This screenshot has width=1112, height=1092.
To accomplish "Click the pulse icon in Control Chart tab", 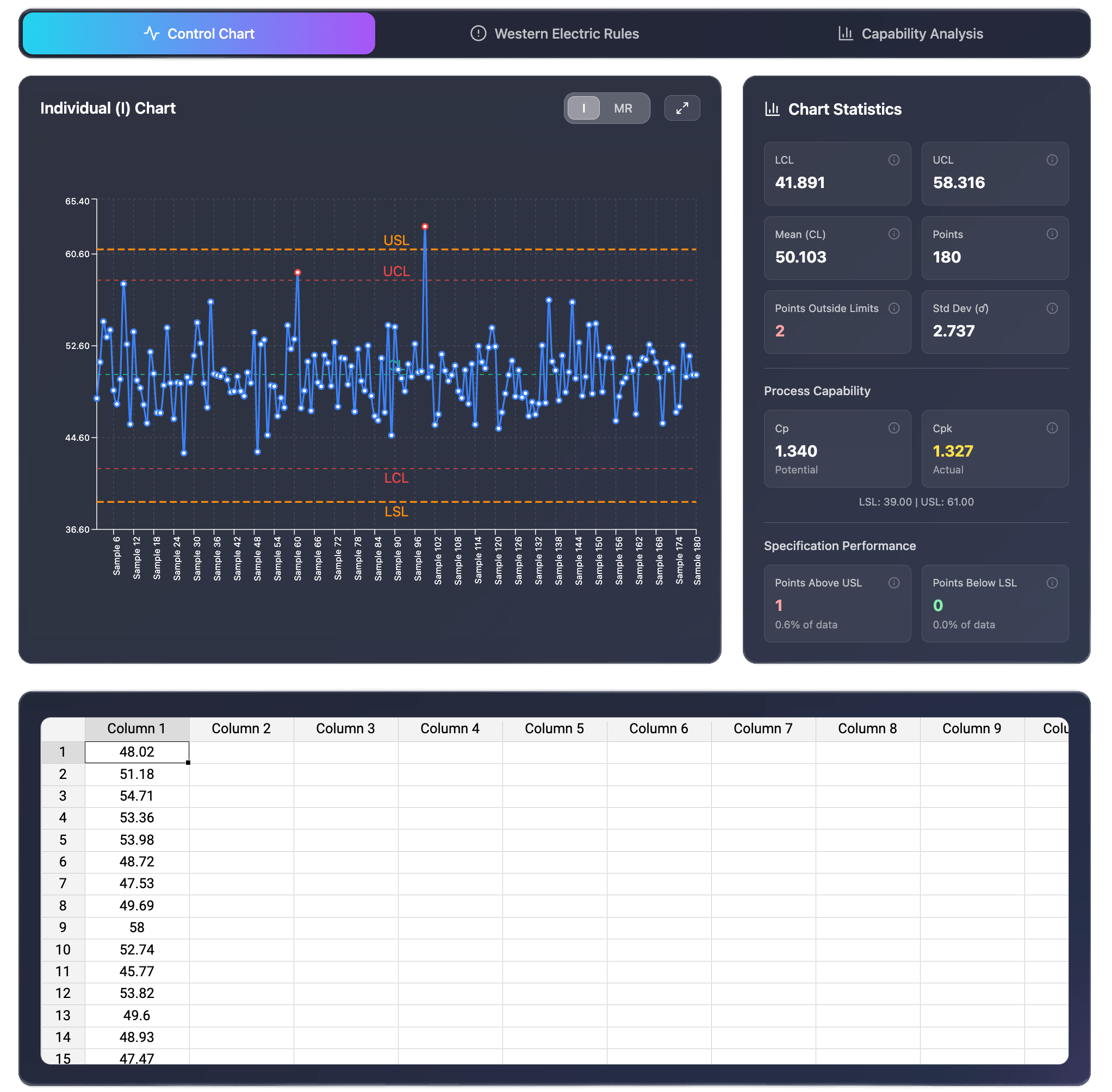I will tap(152, 33).
